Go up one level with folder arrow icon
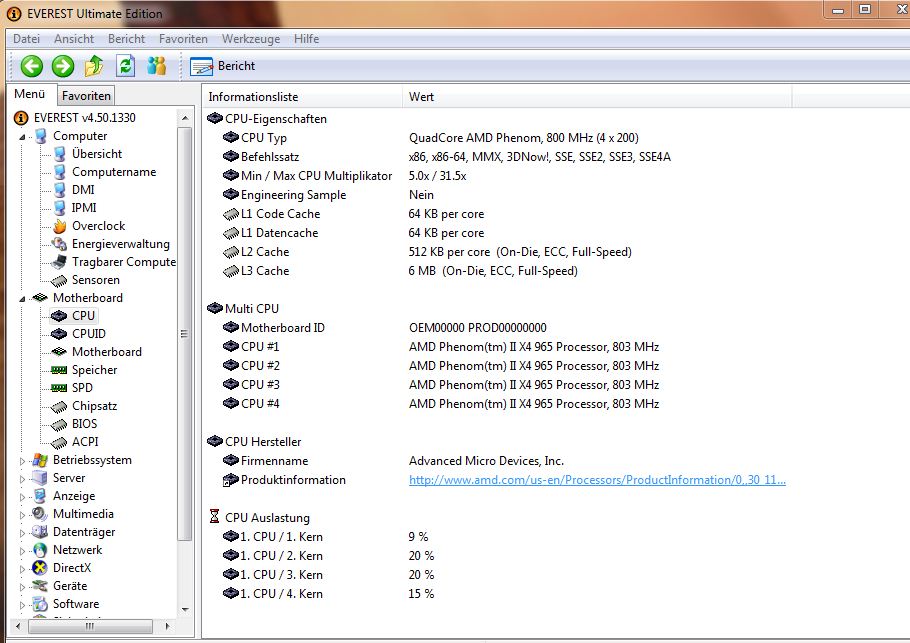The height and width of the screenshot is (643, 910). [94, 66]
